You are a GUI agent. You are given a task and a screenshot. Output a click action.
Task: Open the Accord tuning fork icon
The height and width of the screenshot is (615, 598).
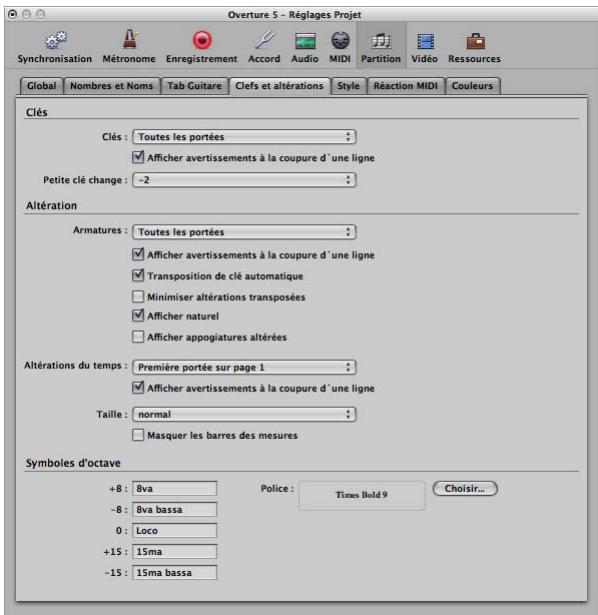[x=265, y=40]
